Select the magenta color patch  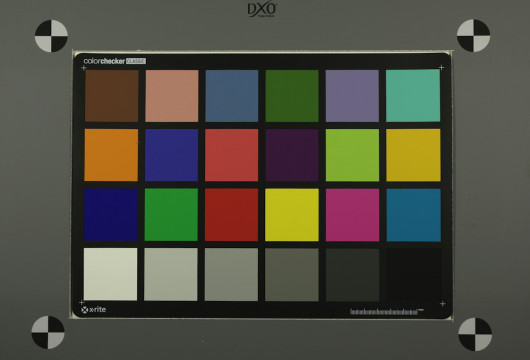point(353,215)
